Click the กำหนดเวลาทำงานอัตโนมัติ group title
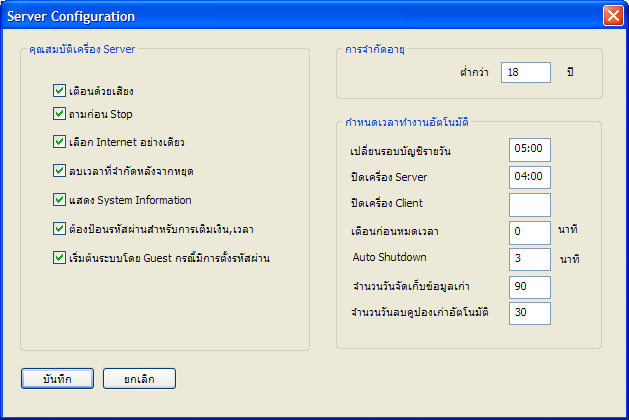629x420 pixels. pyautogui.click(x=407, y=122)
